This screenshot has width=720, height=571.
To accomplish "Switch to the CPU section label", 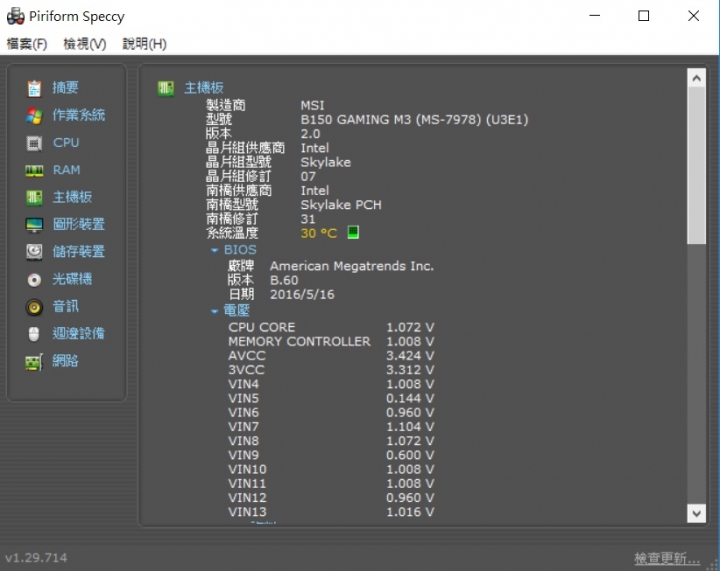I will [66, 143].
